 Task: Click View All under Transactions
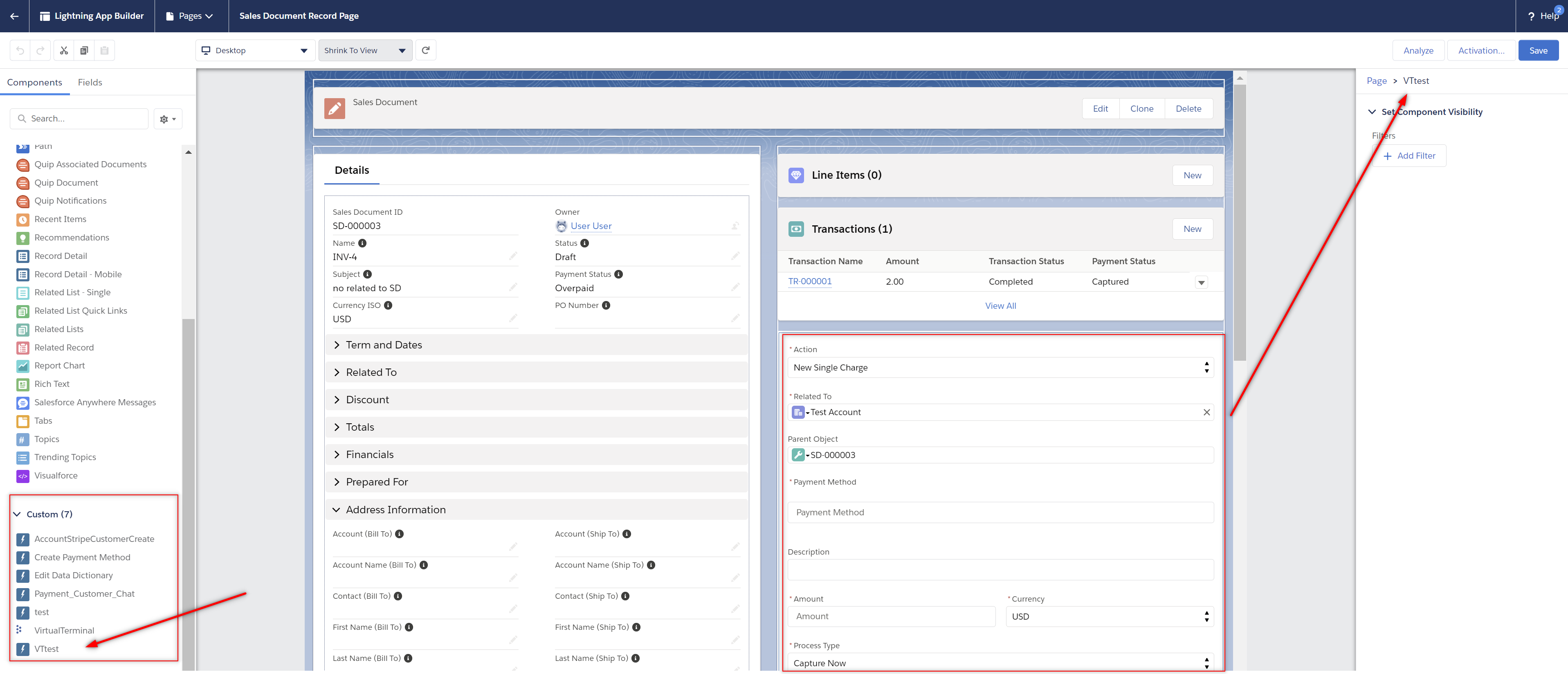(x=1000, y=306)
